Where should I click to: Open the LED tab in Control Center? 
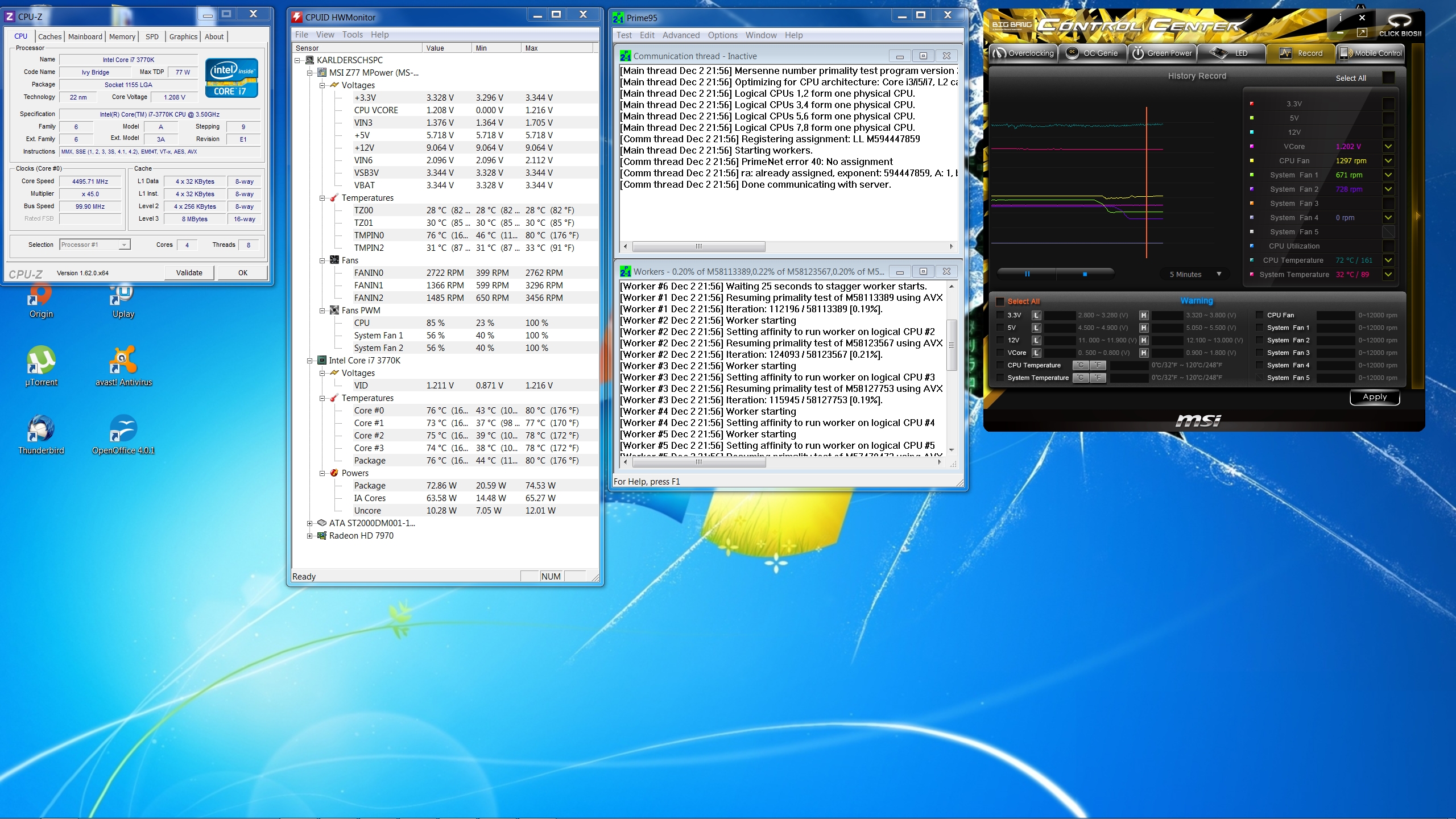point(1232,53)
